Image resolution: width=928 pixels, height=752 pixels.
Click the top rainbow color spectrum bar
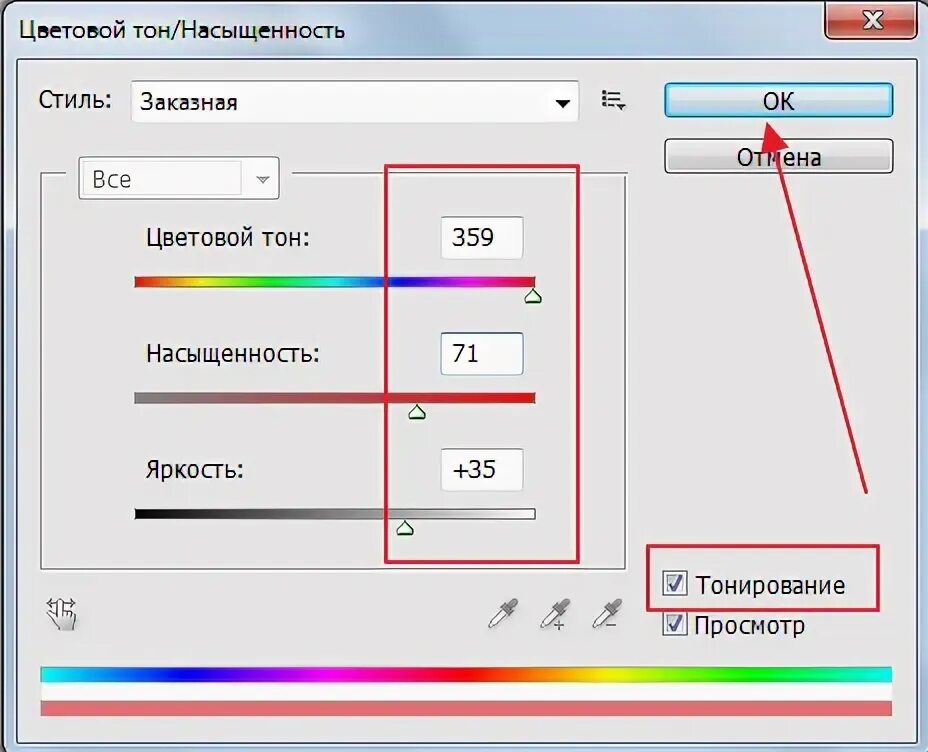point(466,674)
